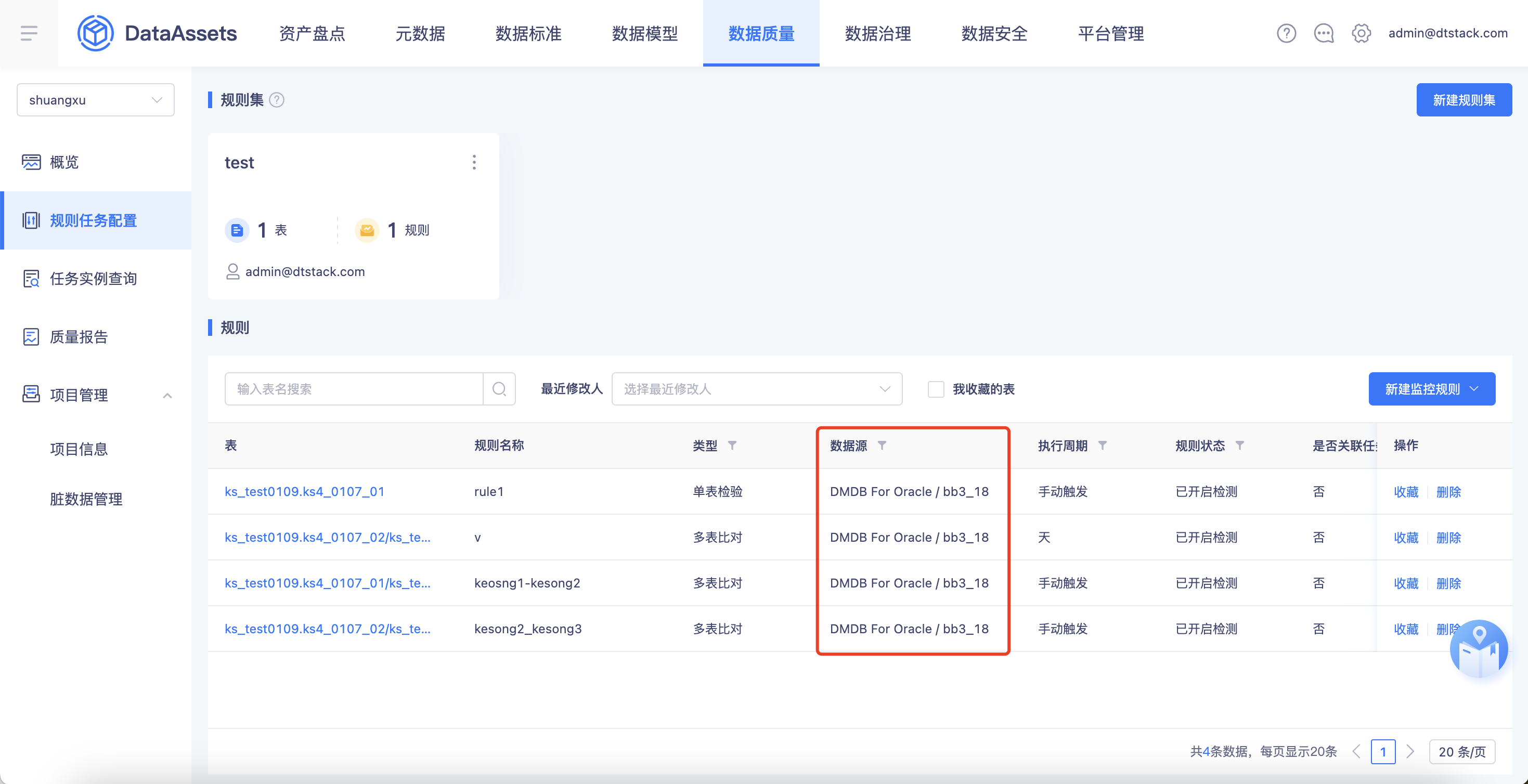Open table link in rule v row
This screenshot has height=784, width=1528.
[328, 537]
